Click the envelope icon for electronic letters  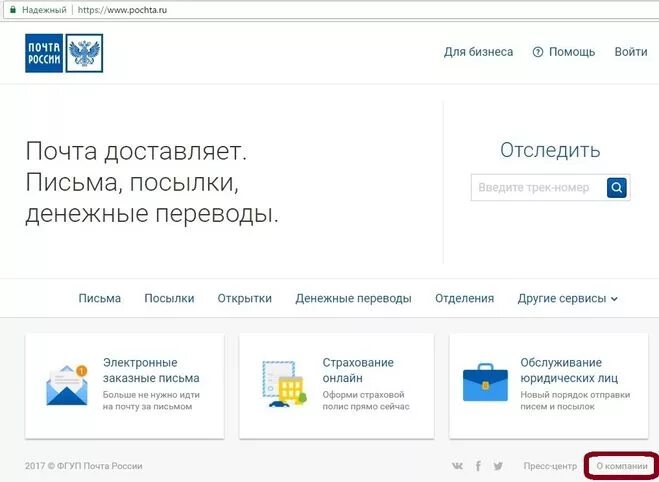67,385
